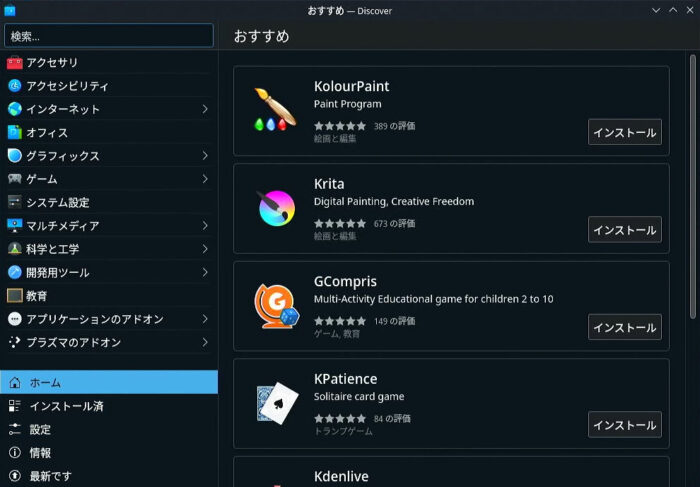Install GCompris with the インストール button
This screenshot has width=700, height=487.
tap(625, 327)
